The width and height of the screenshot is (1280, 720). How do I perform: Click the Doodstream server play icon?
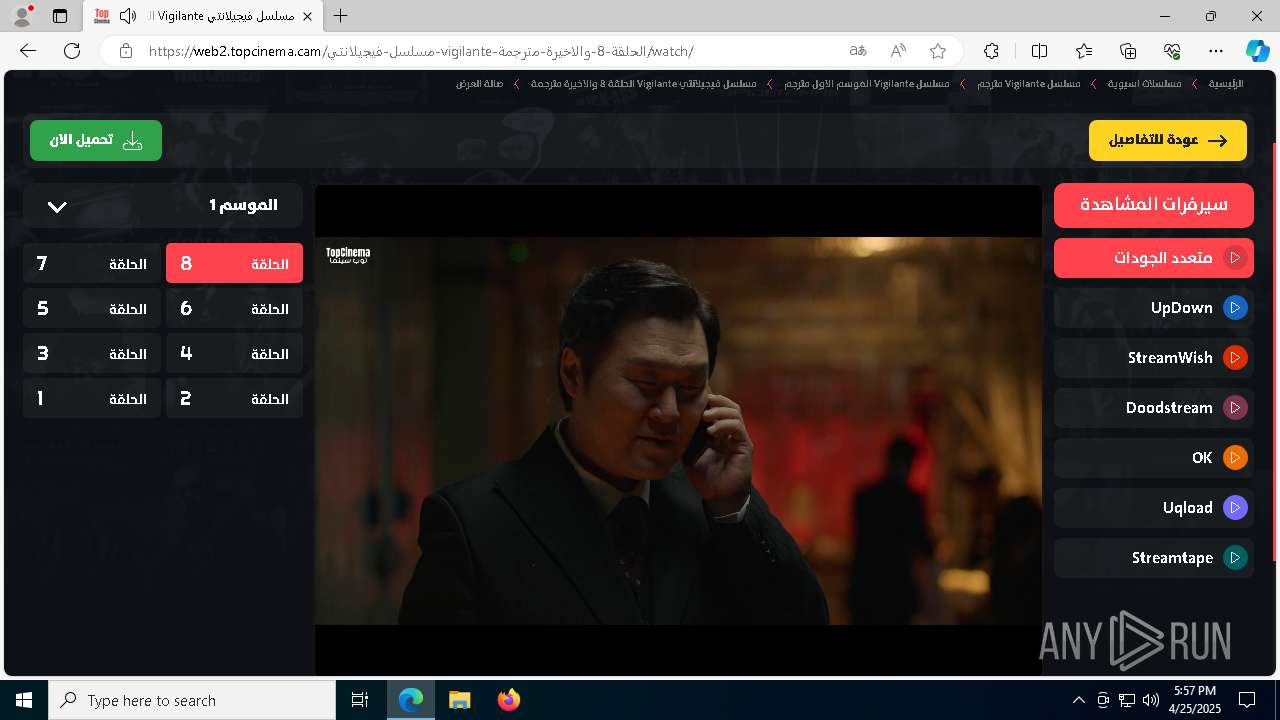(x=1235, y=408)
